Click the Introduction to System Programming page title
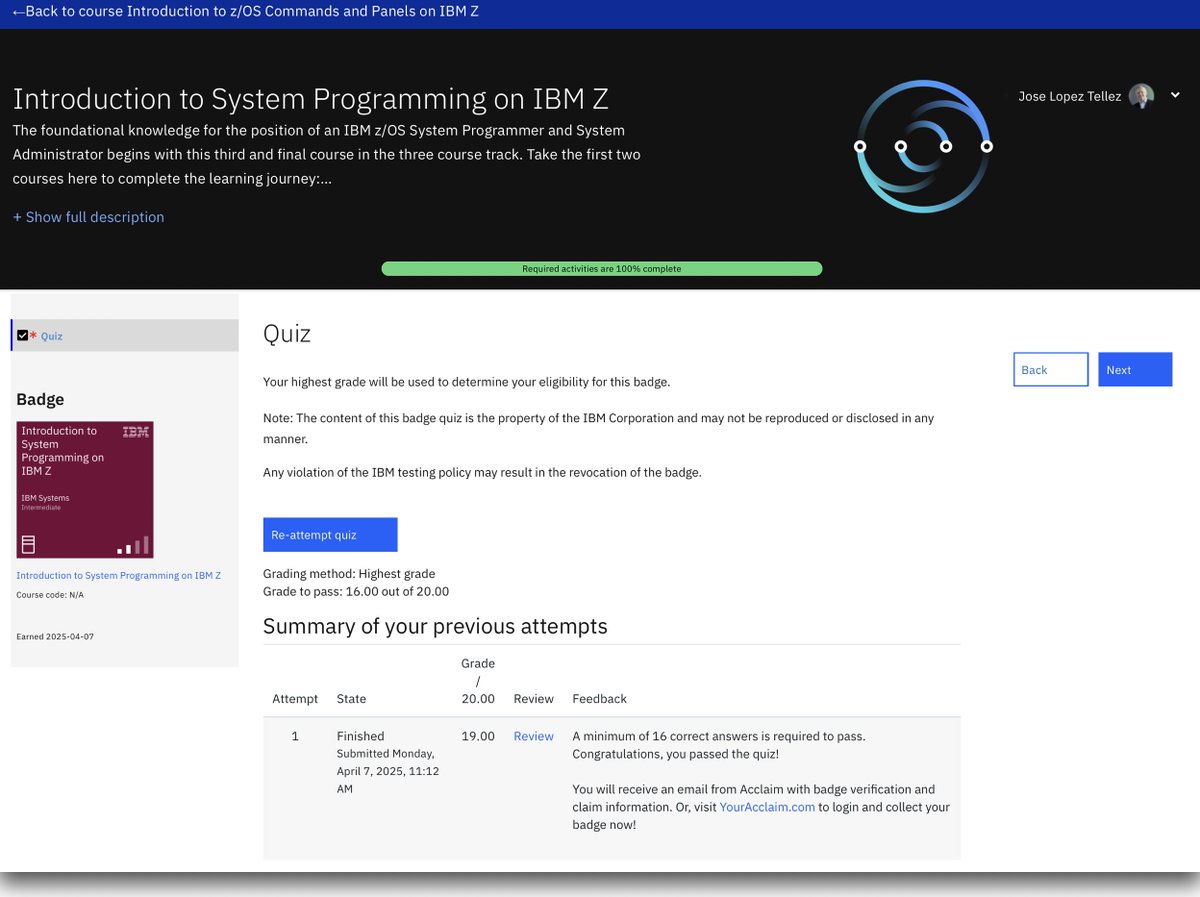Viewport: 1200px width, 897px height. [310, 99]
